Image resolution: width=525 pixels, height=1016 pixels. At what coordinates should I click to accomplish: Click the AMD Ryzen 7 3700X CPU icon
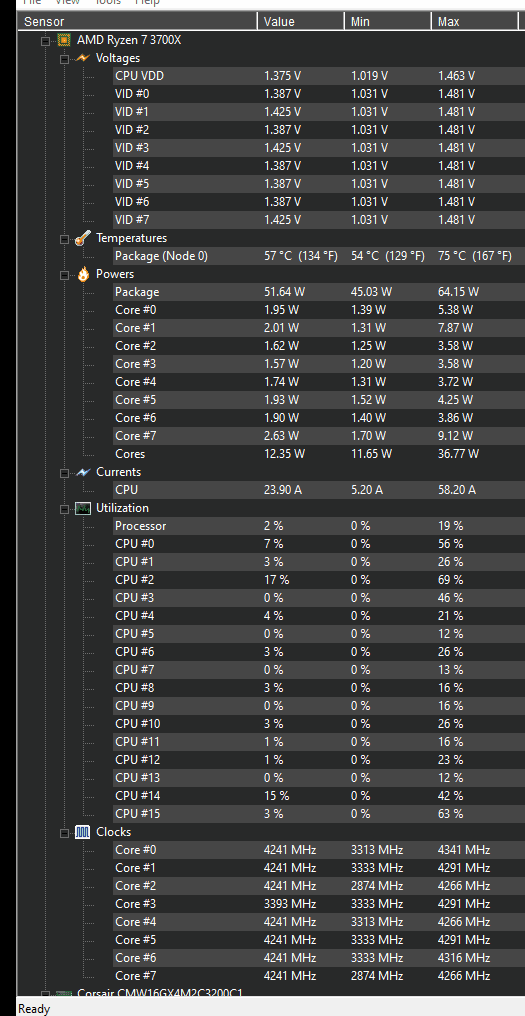pyautogui.click(x=64, y=40)
